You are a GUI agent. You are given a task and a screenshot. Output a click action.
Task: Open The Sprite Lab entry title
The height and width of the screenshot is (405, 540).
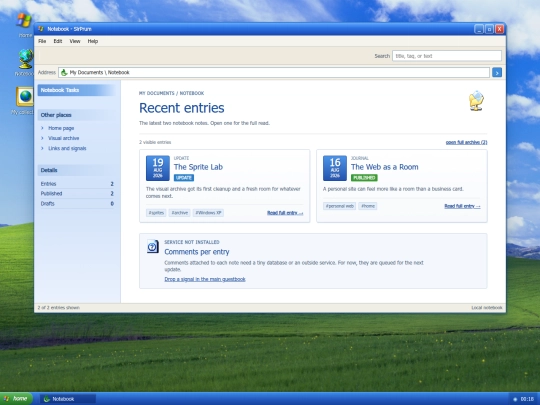click(198, 167)
